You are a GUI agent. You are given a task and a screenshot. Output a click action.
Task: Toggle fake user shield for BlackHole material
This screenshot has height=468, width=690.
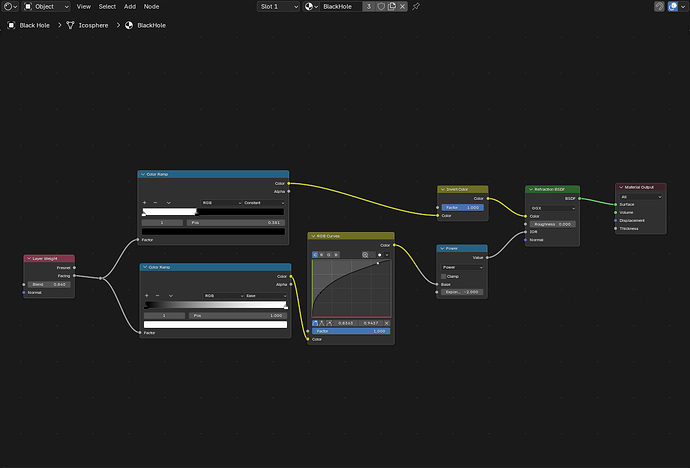coord(381,7)
